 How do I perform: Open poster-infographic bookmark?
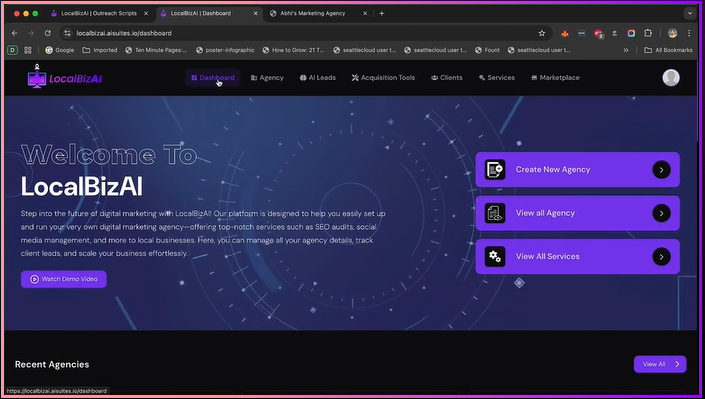(225, 50)
